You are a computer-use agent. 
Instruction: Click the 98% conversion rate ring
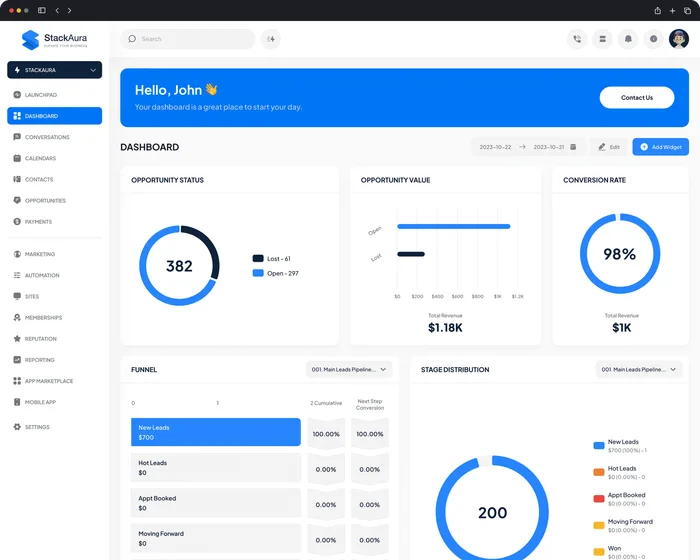(x=620, y=254)
